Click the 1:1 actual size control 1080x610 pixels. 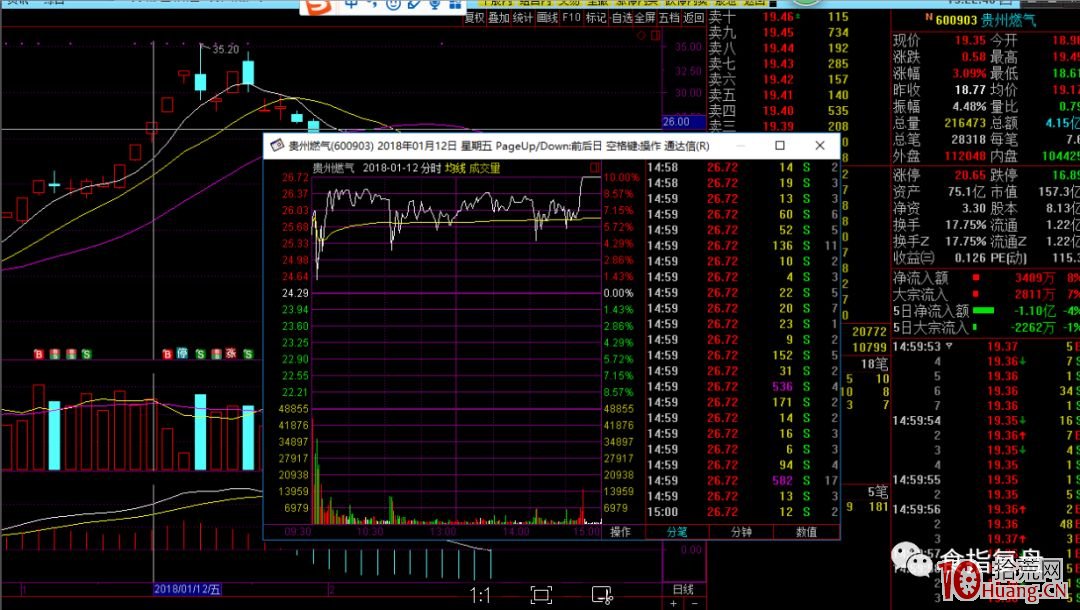[480, 595]
